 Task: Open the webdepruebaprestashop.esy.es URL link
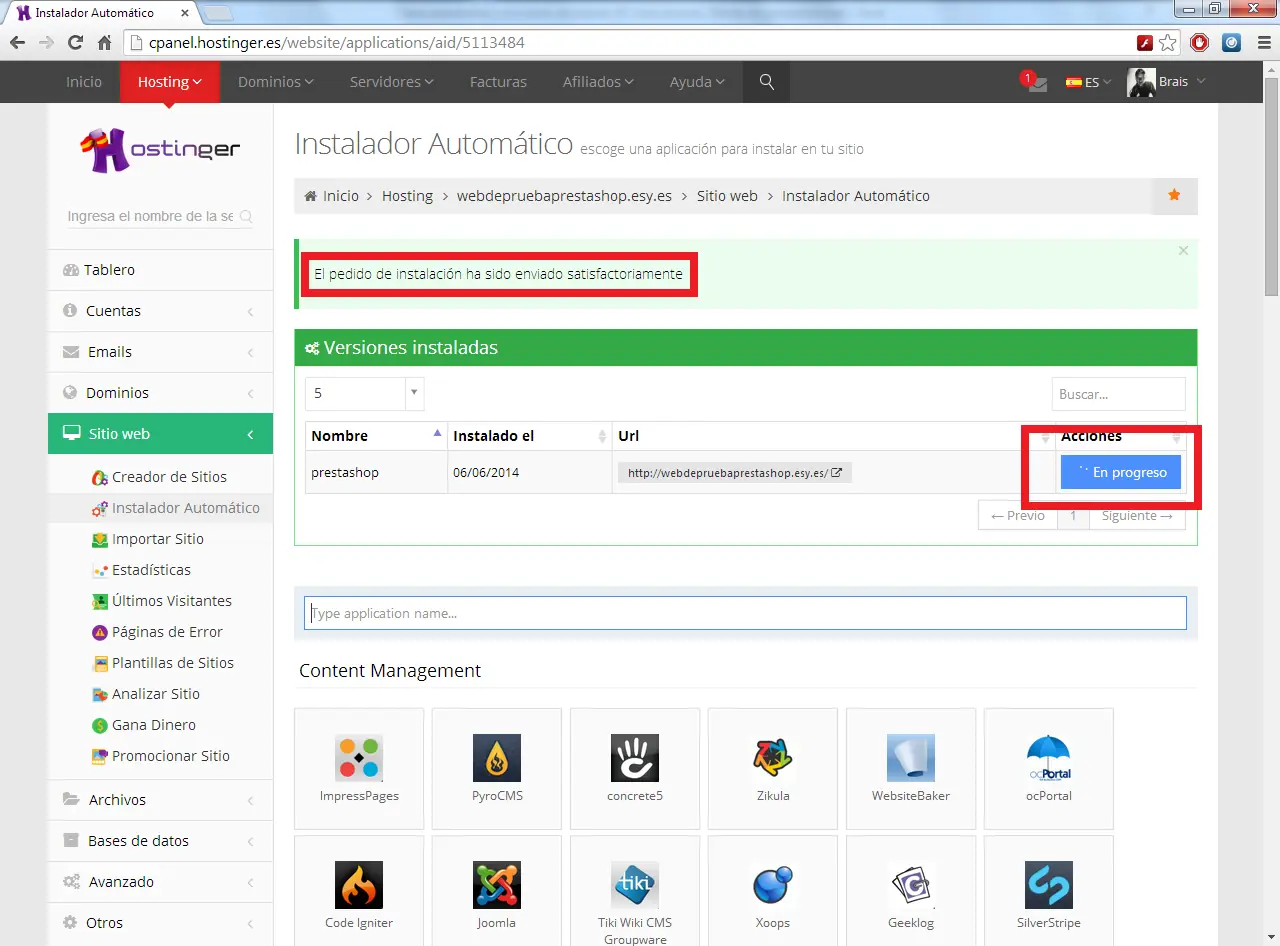(734, 473)
